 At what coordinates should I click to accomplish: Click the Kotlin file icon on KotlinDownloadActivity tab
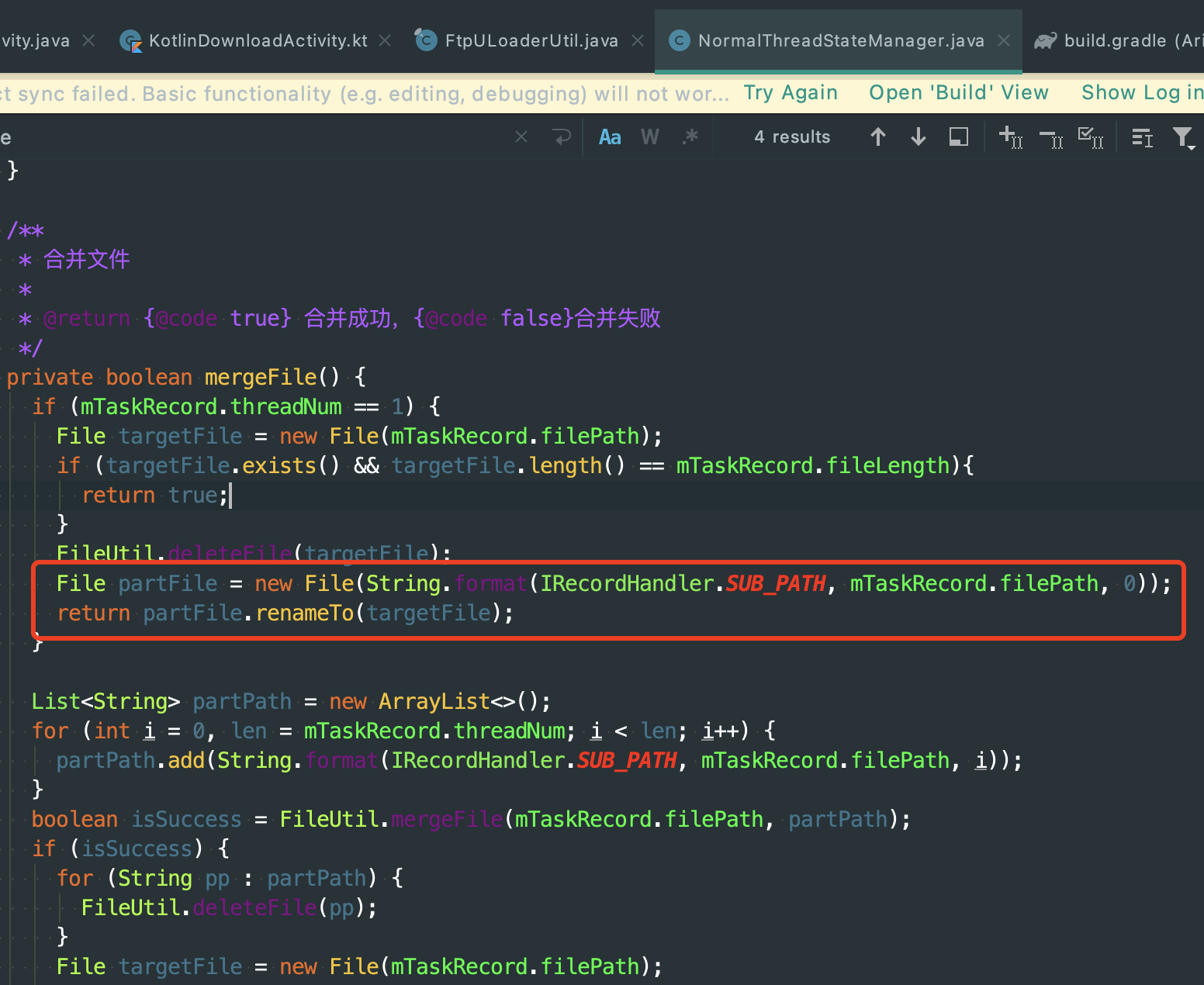click(130, 40)
